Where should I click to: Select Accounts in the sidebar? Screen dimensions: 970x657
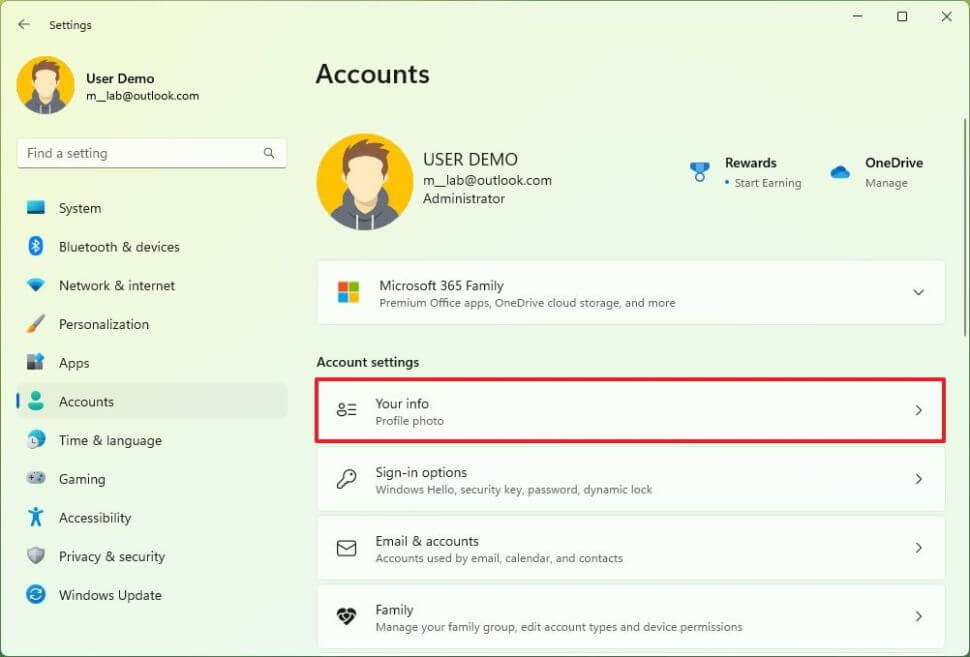(87, 401)
